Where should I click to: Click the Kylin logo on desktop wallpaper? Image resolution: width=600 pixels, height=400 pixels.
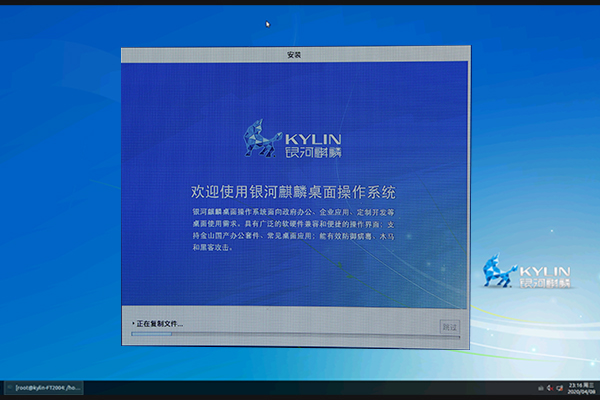click(498, 271)
